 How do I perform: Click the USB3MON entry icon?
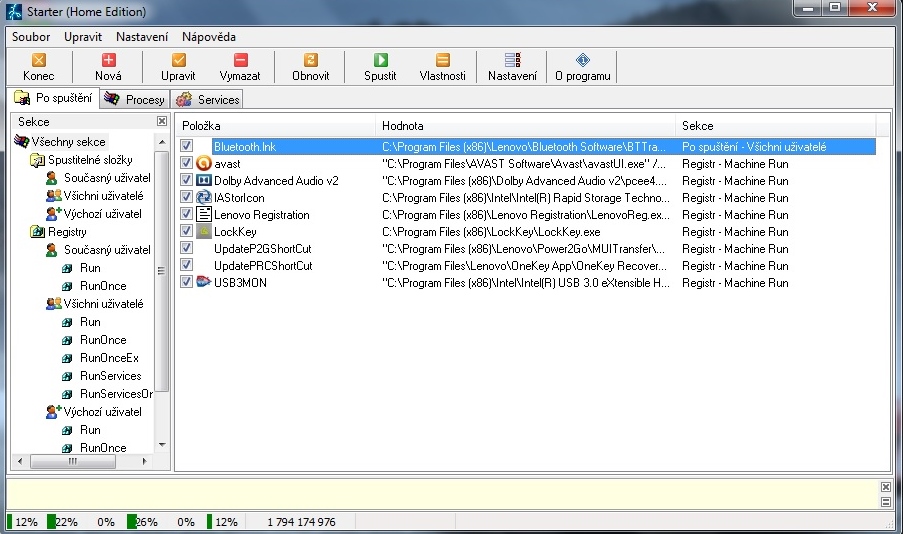[x=203, y=282]
